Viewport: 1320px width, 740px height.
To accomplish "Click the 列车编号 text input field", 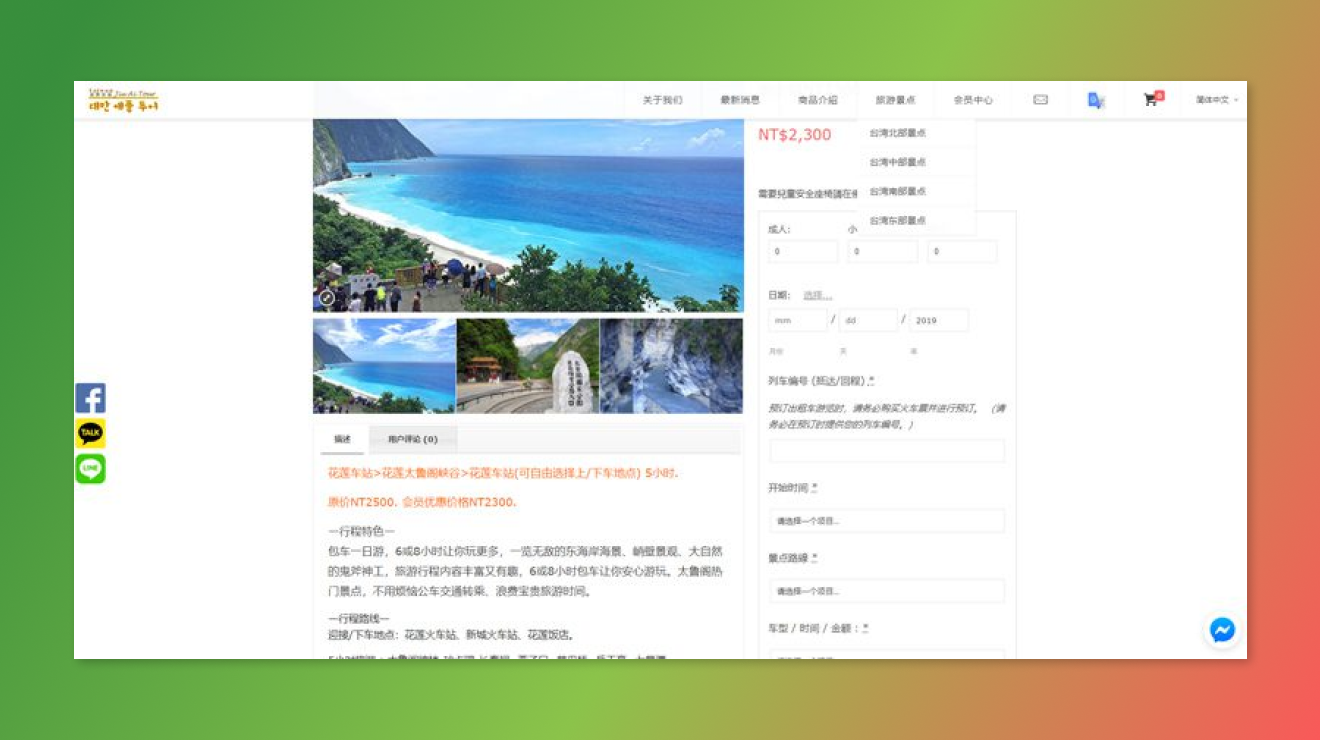I will click(886, 451).
